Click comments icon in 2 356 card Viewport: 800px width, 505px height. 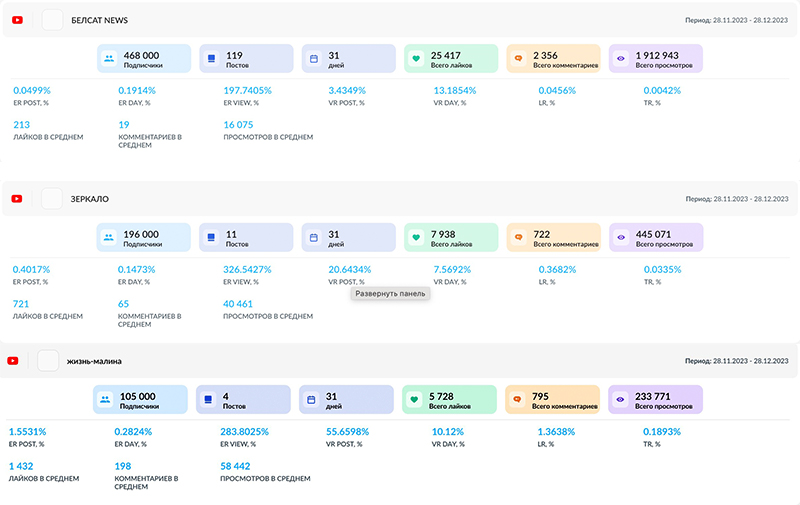click(518, 59)
